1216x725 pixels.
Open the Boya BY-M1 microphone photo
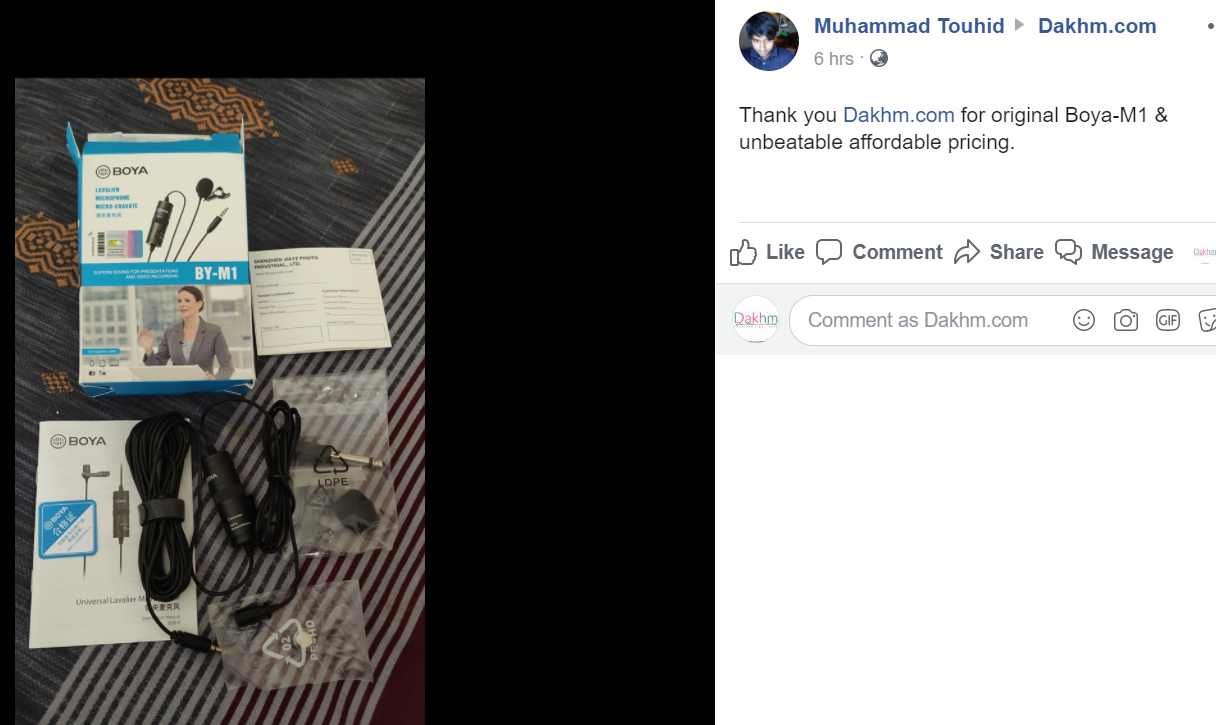[220, 400]
